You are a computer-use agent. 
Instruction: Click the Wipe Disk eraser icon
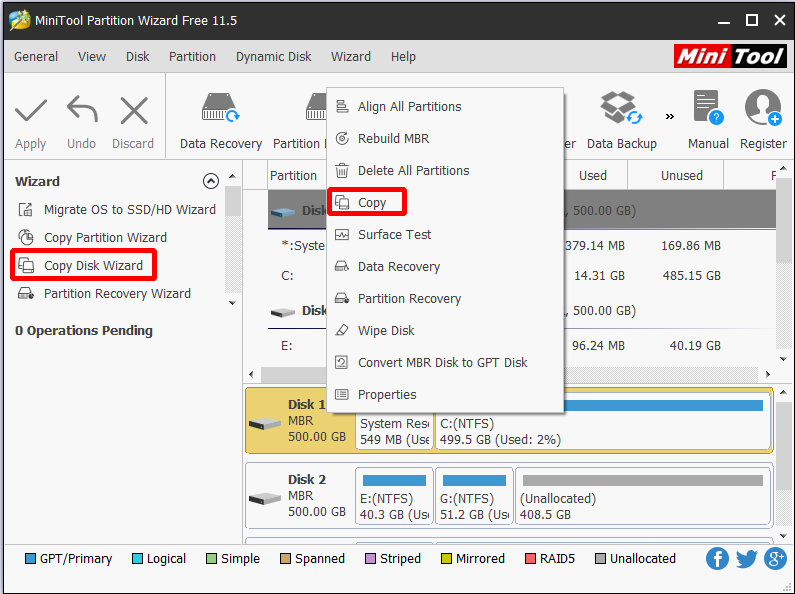pyautogui.click(x=342, y=330)
